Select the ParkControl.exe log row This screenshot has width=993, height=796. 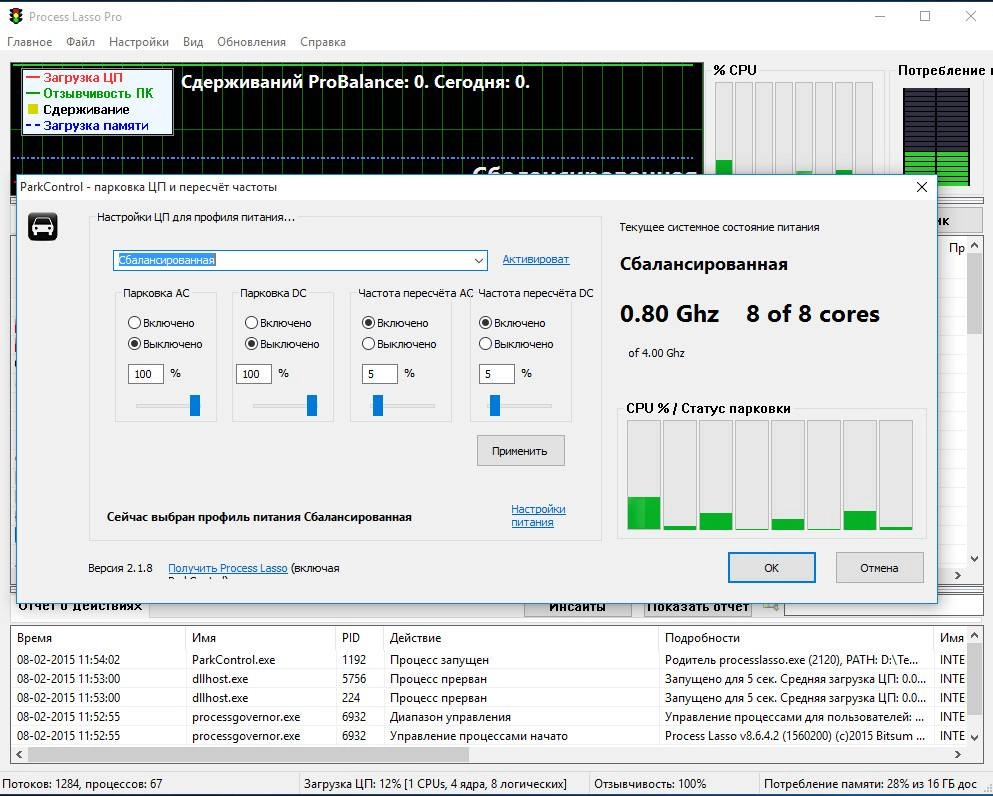pos(490,660)
